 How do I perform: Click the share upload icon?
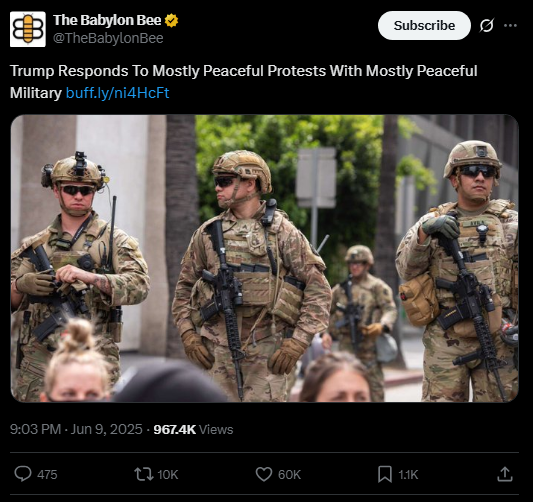click(505, 474)
